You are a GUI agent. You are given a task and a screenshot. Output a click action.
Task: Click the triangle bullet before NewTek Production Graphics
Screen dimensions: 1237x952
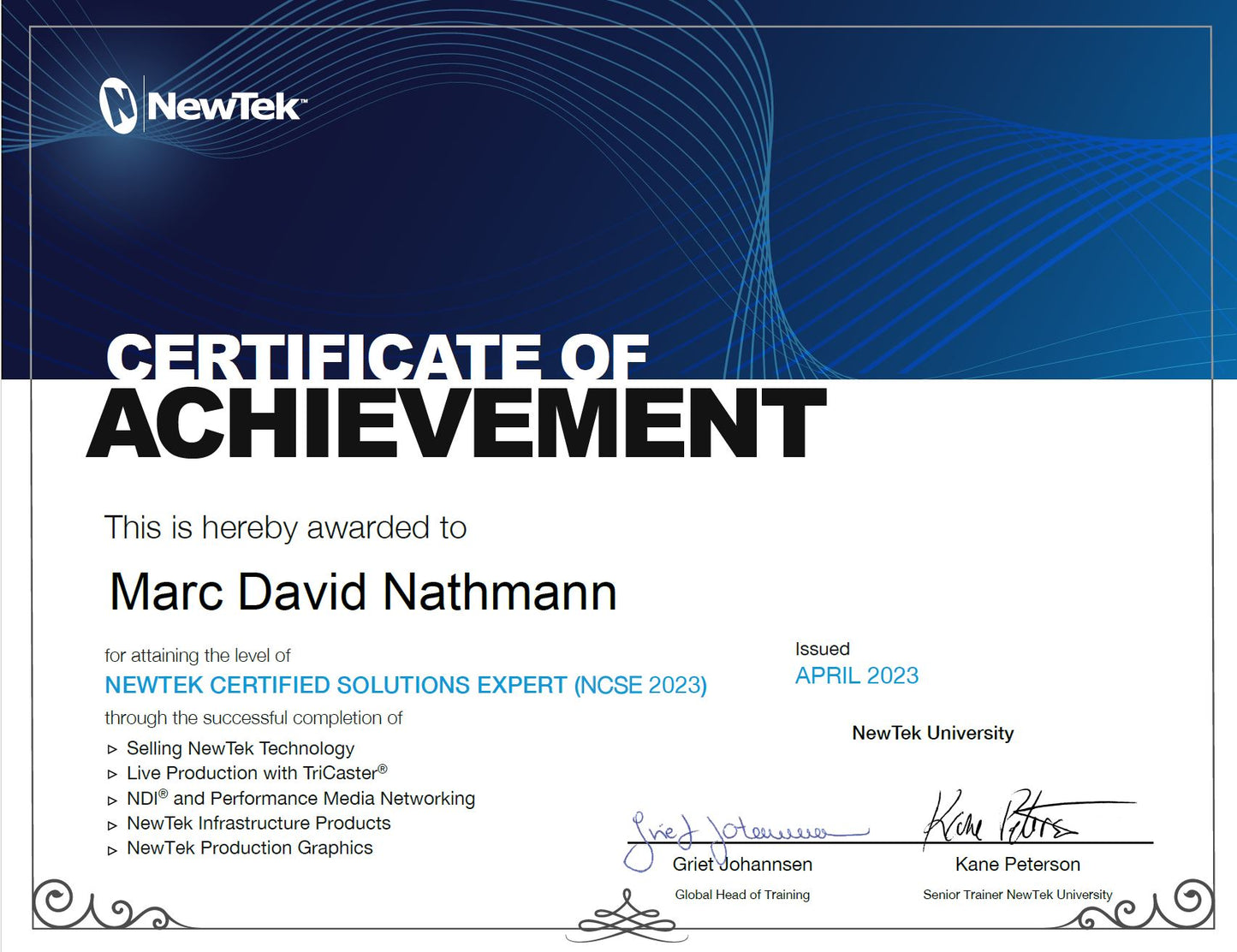click(112, 850)
